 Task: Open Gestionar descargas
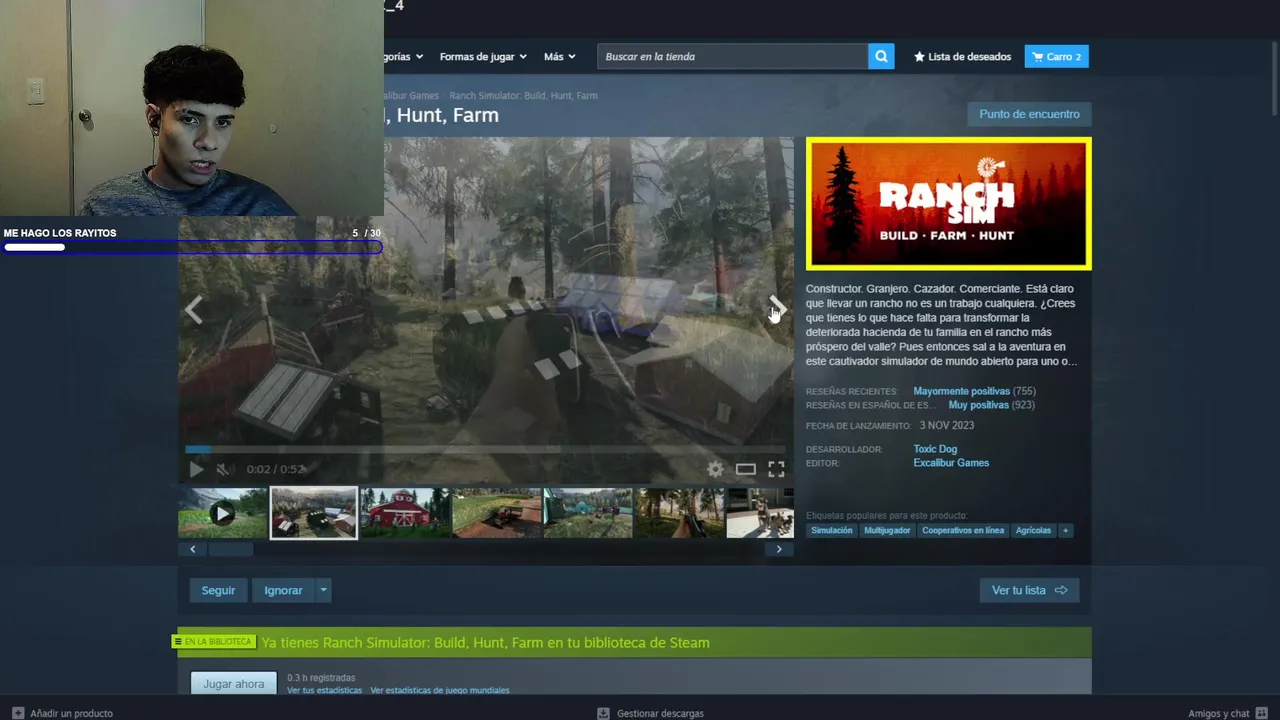pos(650,713)
